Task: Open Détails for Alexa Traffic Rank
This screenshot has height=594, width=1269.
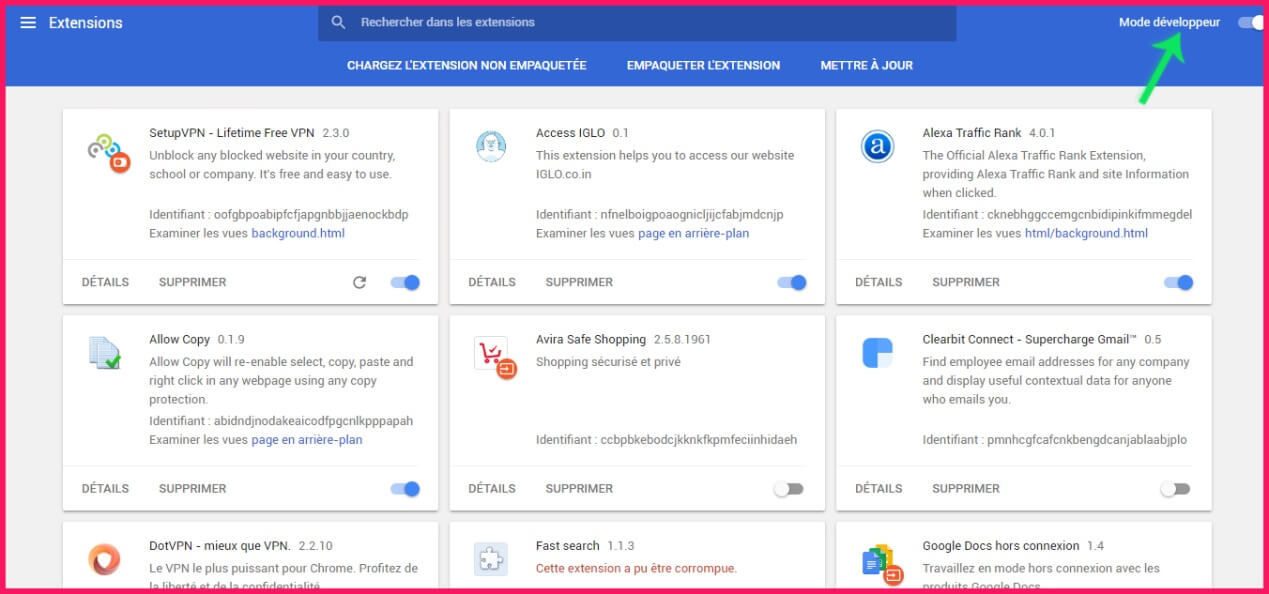Action: pos(879,282)
